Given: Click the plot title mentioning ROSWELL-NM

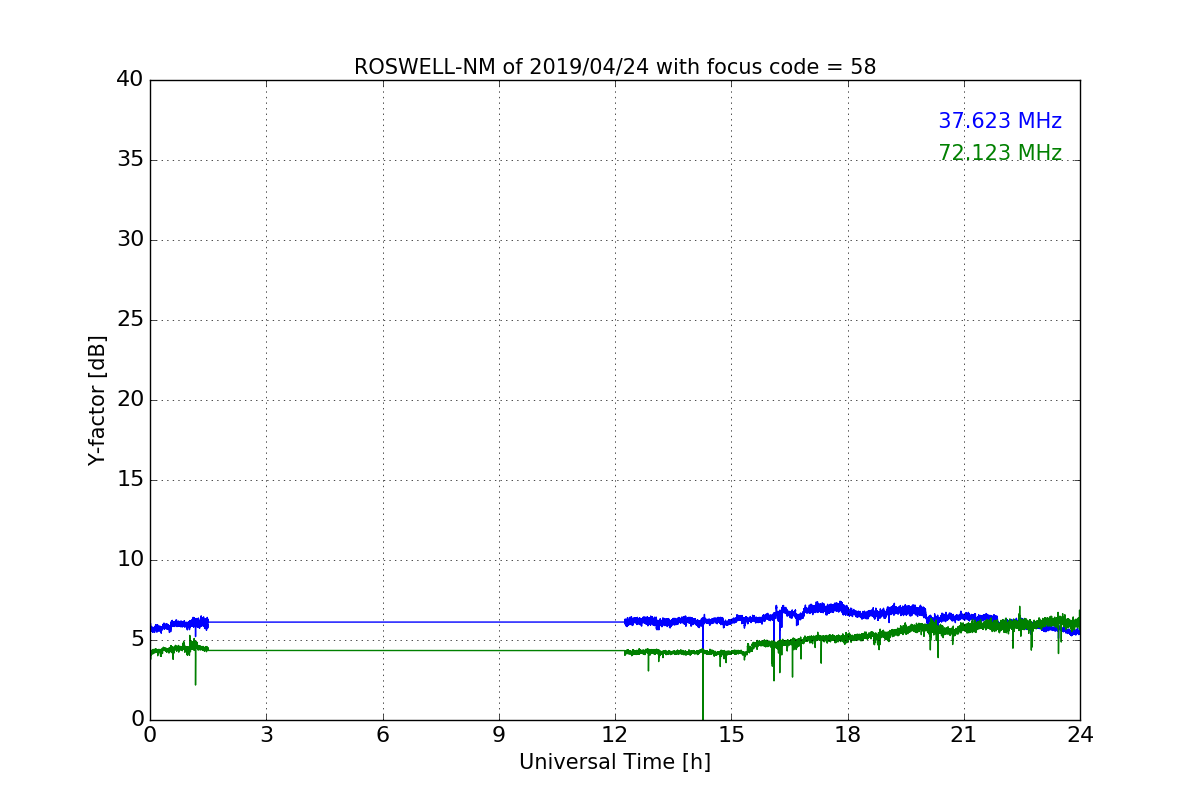Looking at the screenshot, I should point(615,67).
